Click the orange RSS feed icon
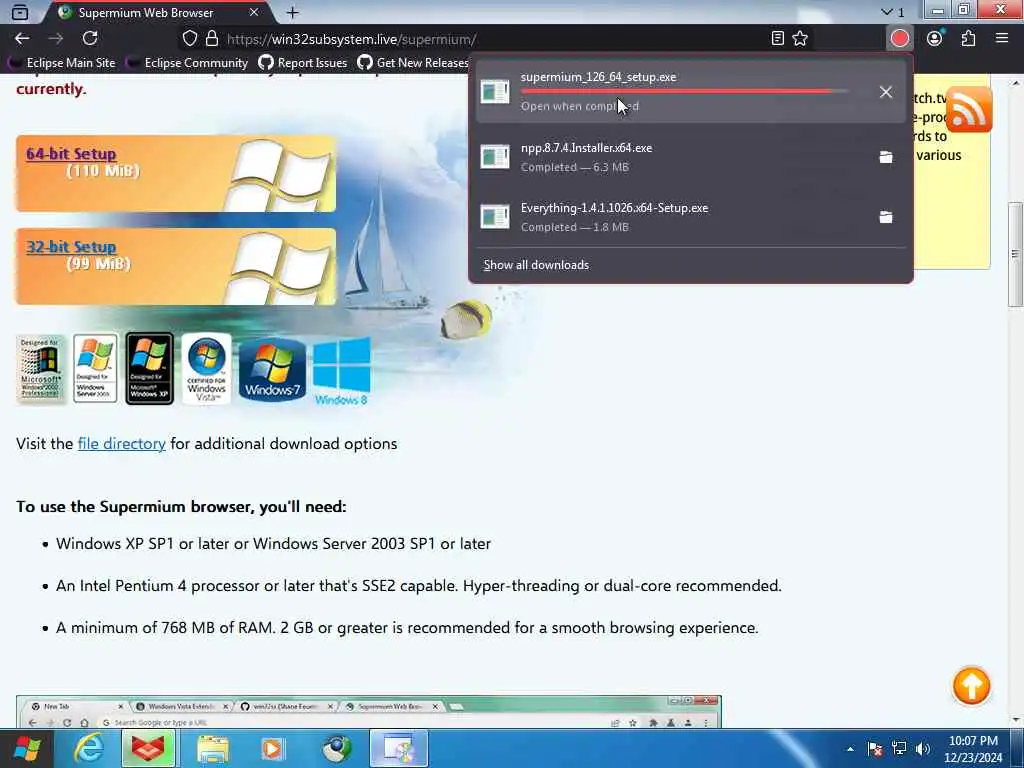This screenshot has height=768, width=1024. pyautogui.click(x=969, y=110)
